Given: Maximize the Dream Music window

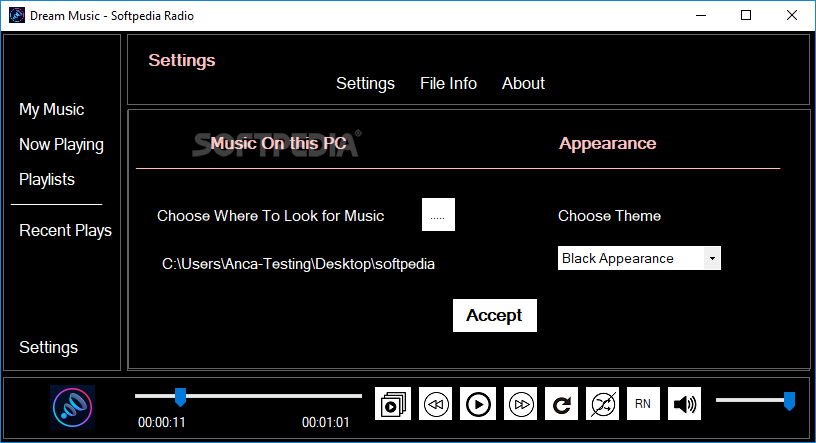Looking at the screenshot, I should click(x=746, y=15).
